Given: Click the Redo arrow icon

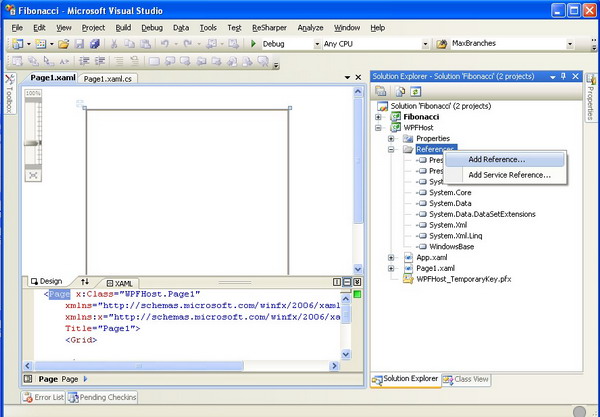Looking at the screenshot, I should (x=188, y=44).
